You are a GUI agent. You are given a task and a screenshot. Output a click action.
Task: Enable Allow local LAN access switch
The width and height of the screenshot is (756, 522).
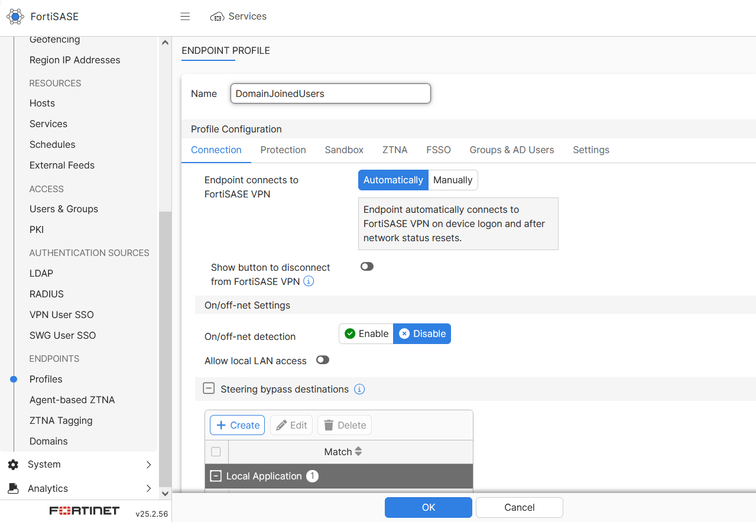point(322,360)
